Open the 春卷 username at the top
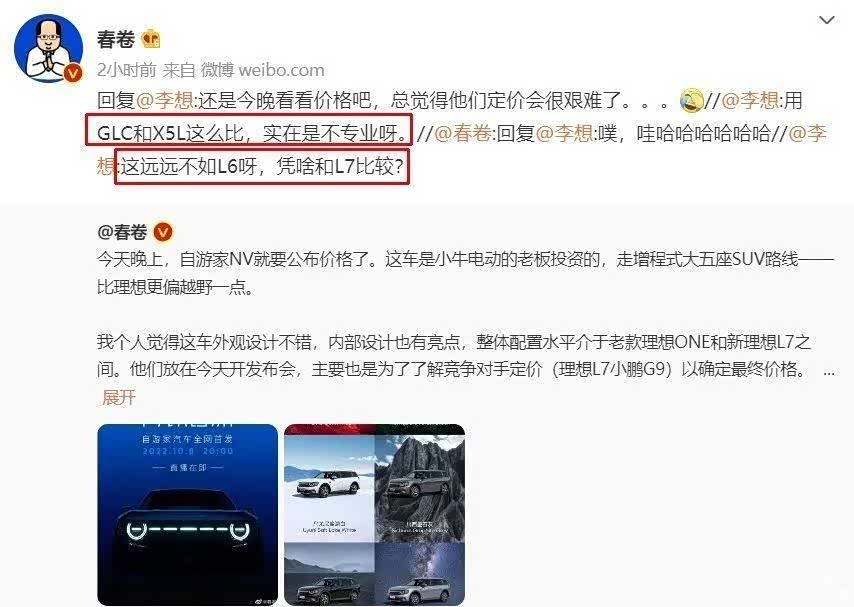 point(115,39)
